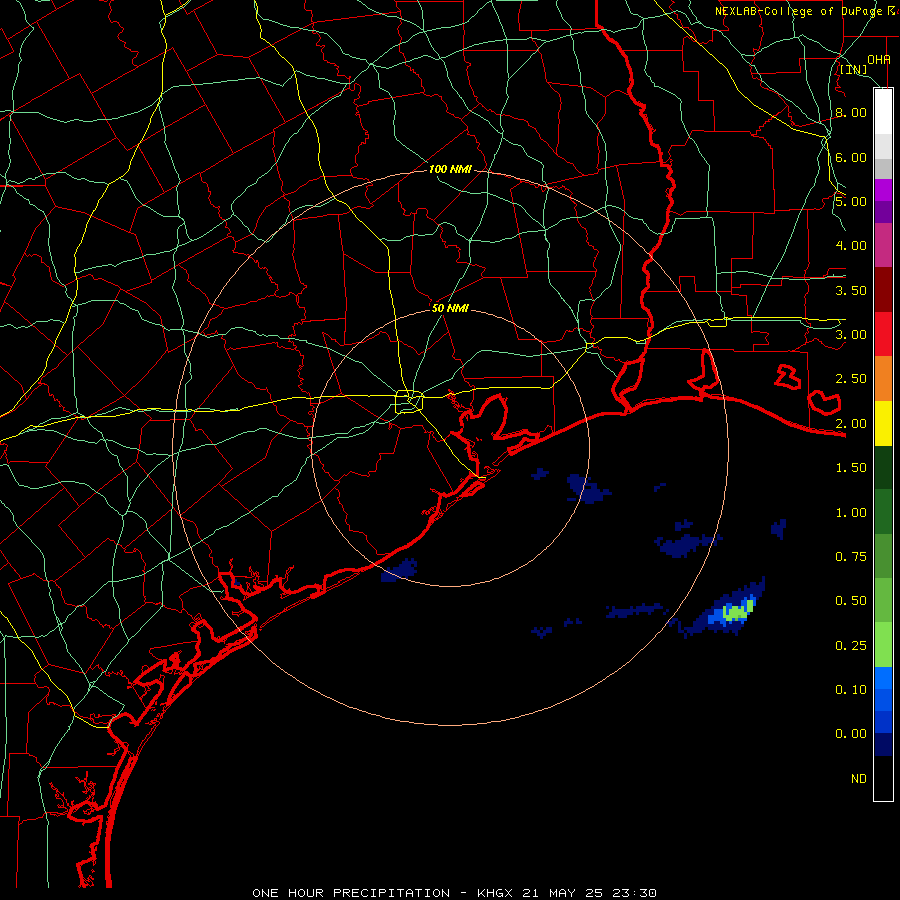The height and width of the screenshot is (900, 900).
Task: Click the 0.50 legend value
Action: click(x=851, y=601)
